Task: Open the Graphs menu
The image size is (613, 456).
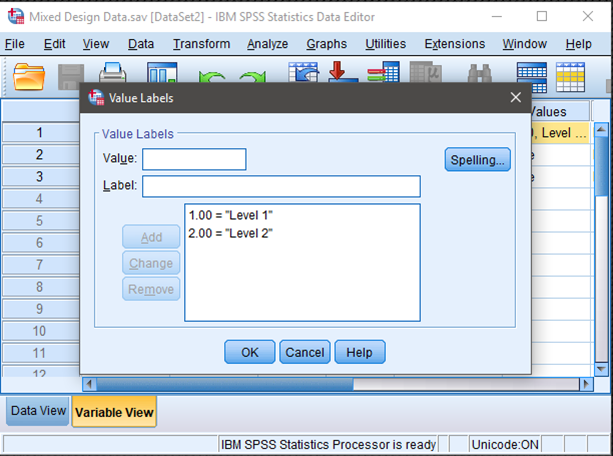Action: click(x=326, y=44)
